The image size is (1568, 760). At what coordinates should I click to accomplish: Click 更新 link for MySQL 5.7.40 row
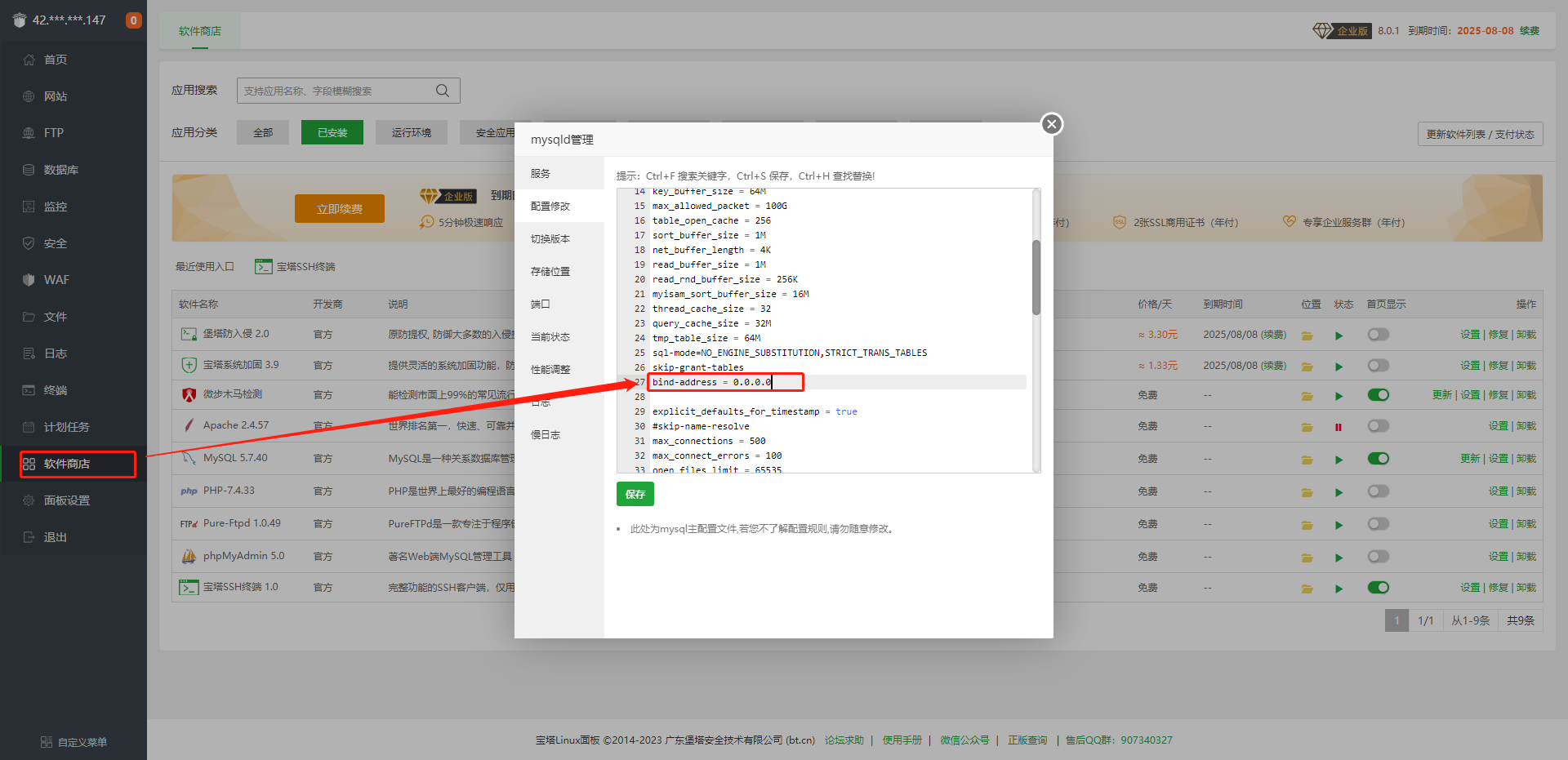tap(1470, 459)
